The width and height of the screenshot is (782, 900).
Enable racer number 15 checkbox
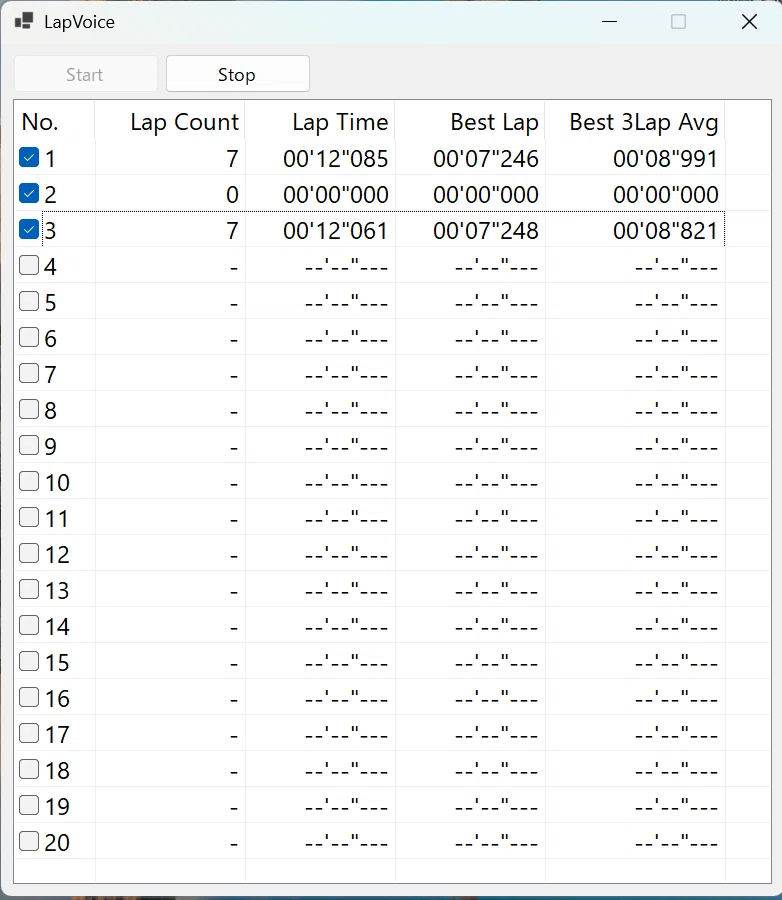pyautogui.click(x=29, y=661)
